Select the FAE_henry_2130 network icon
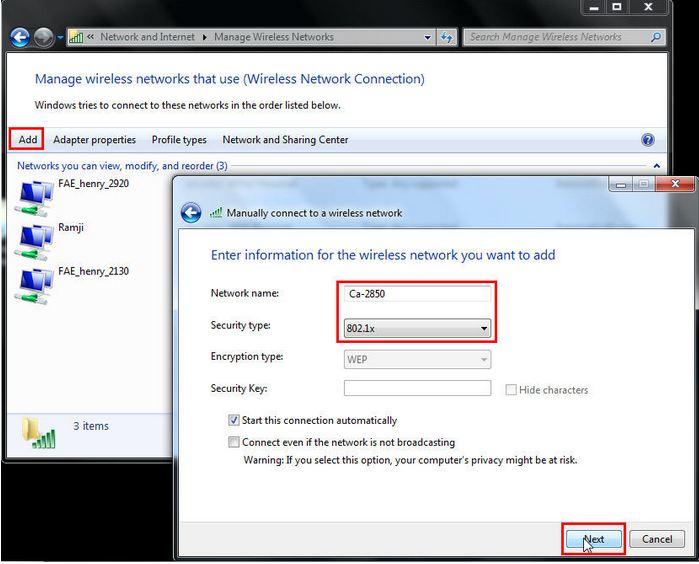The height and width of the screenshot is (564, 699). [x=36, y=282]
